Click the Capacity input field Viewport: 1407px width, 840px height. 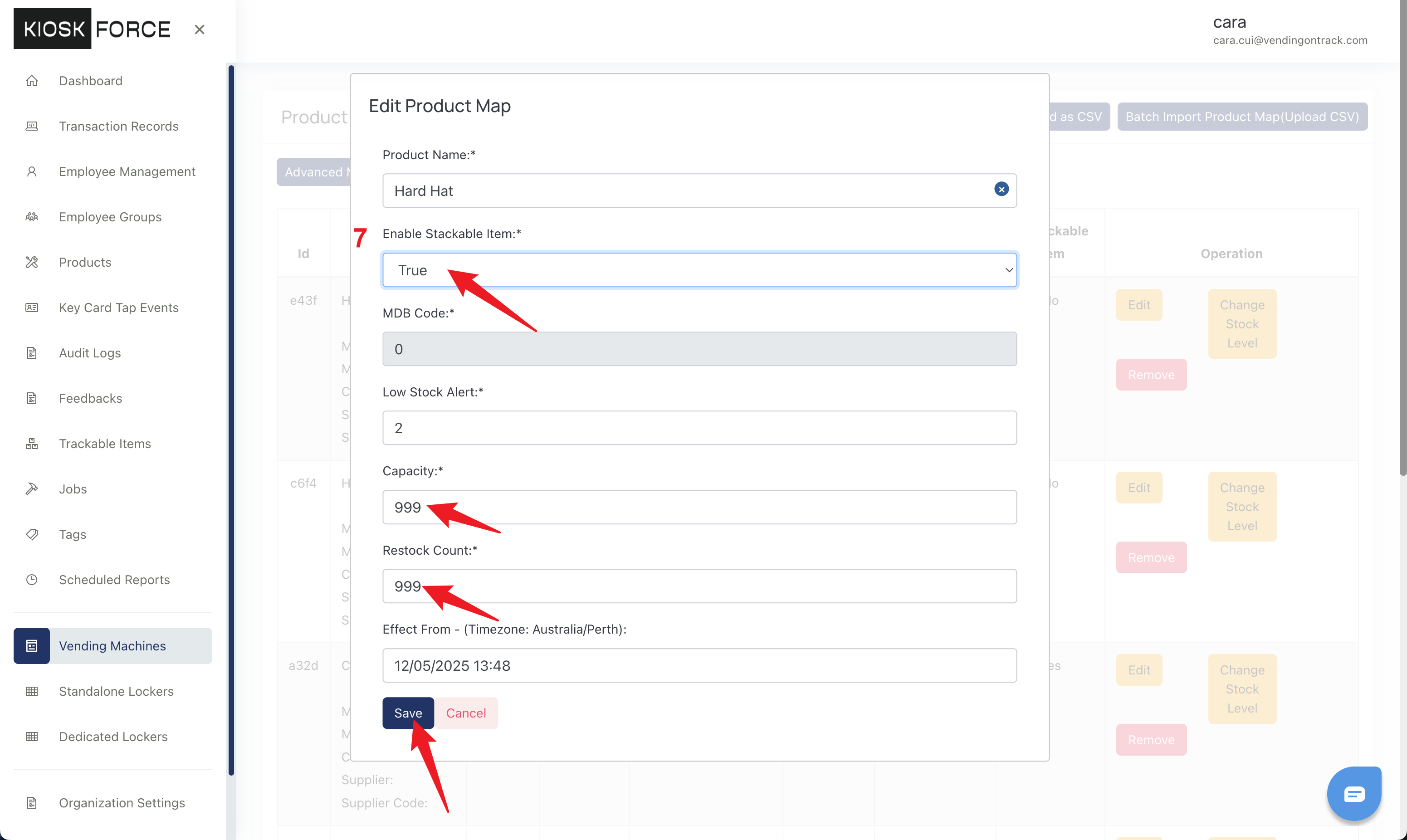coord(699,507)
